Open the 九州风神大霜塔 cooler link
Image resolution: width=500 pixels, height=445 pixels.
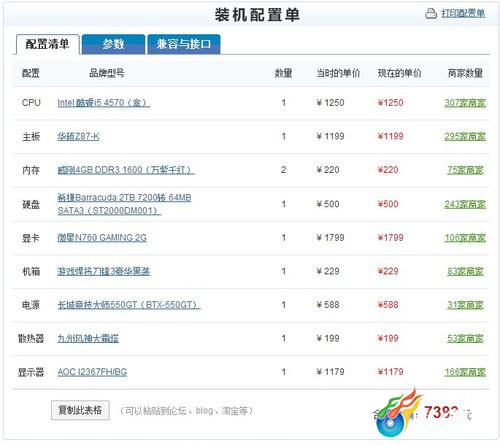coord(88,338)
